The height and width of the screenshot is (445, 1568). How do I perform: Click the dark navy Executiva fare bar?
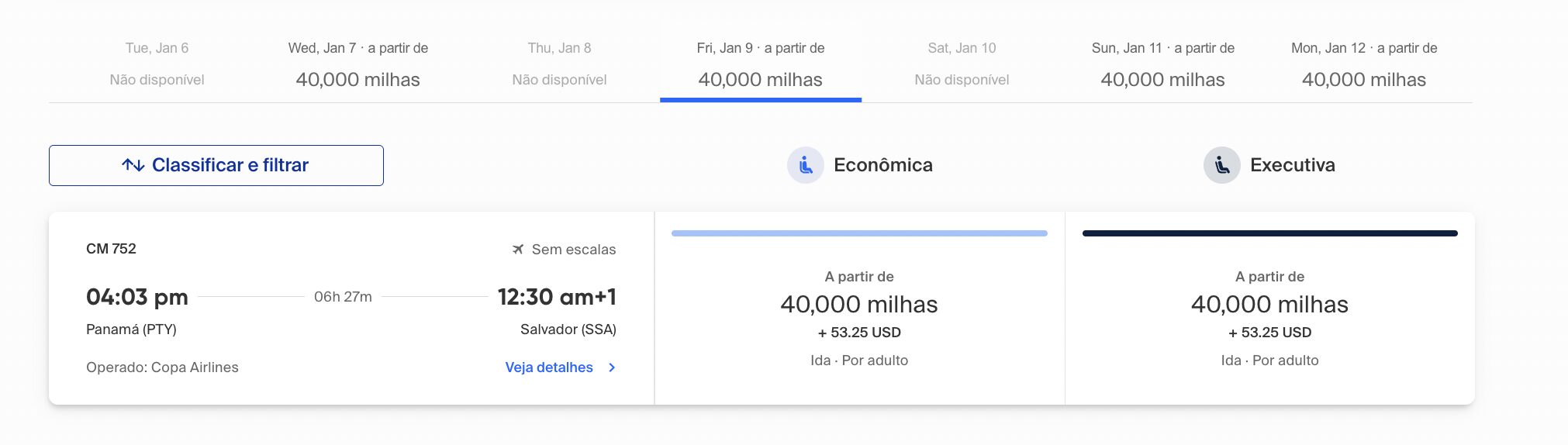[x=1270, y=233]
